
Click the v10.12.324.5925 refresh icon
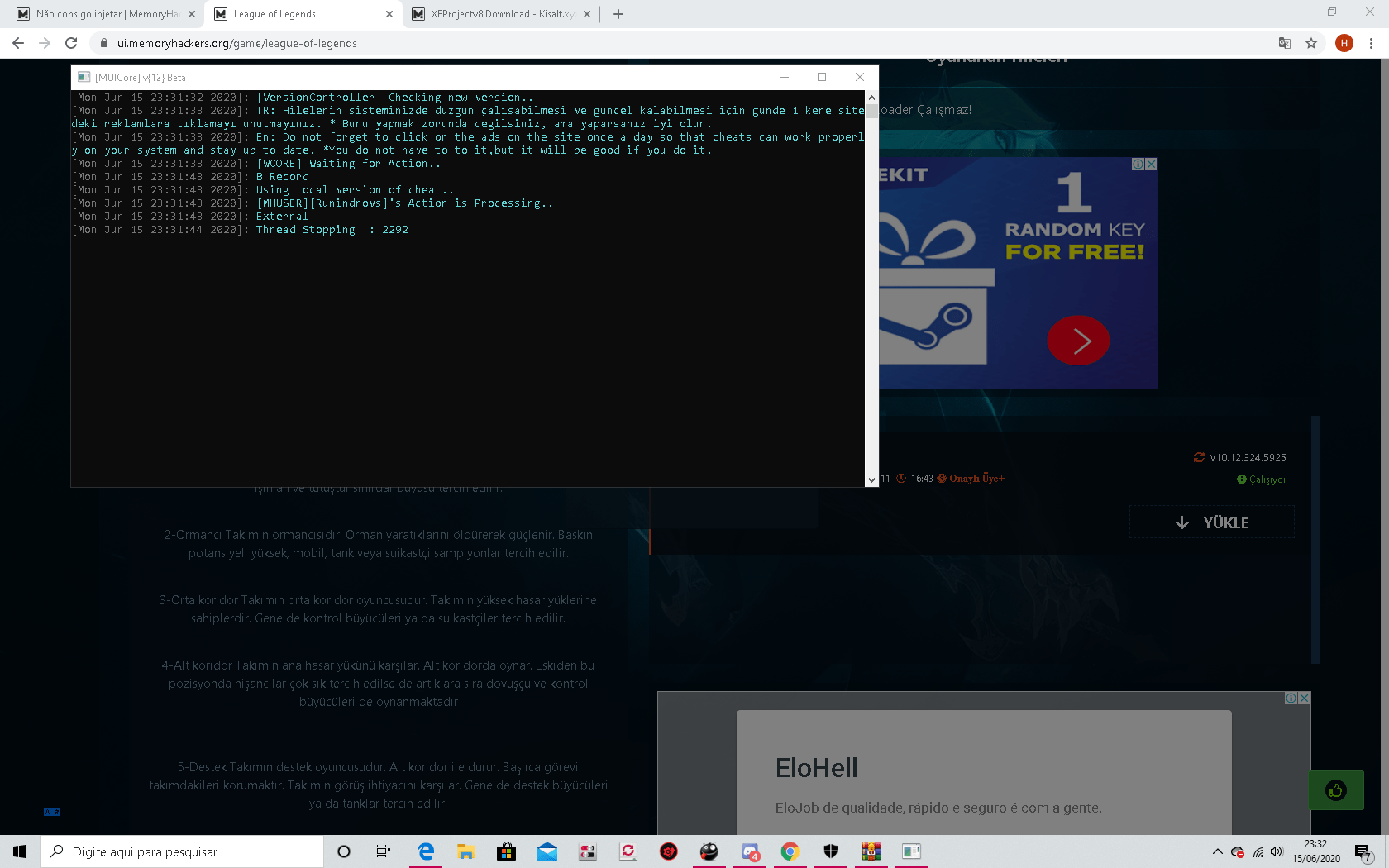pyautogui.click(x=1199, y=457)
